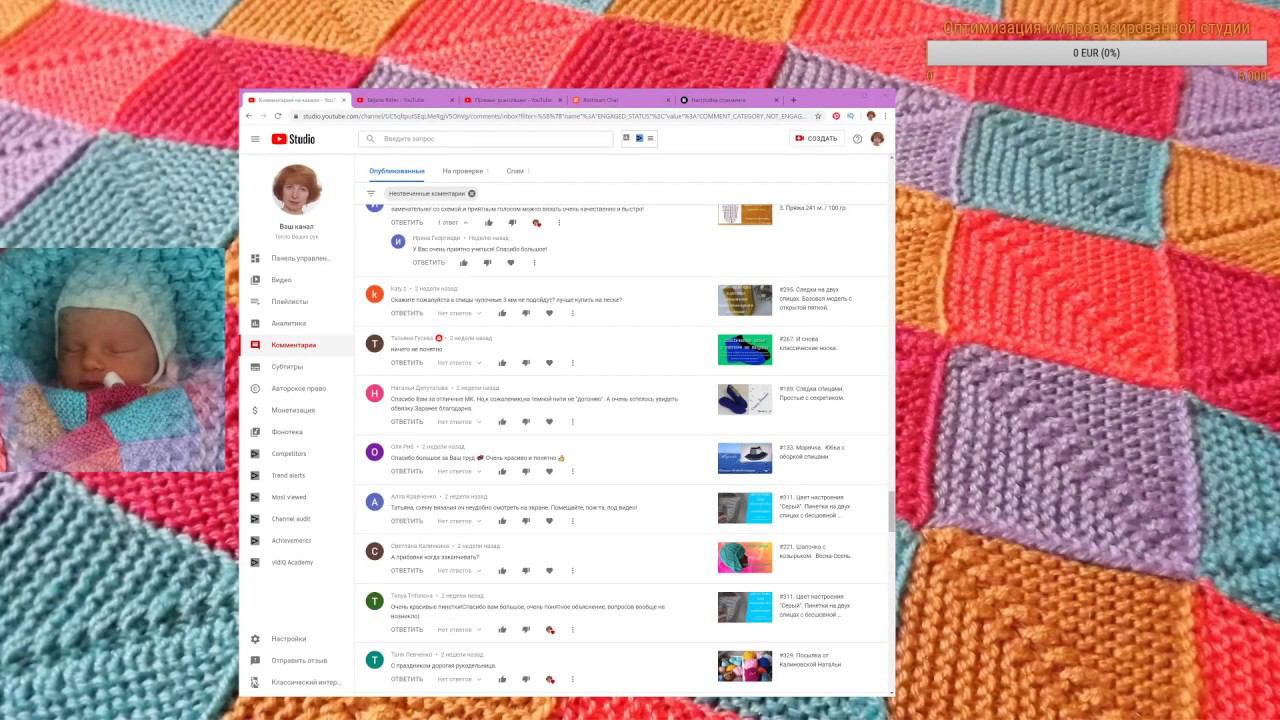Expand 'Нет ответов' under Светлана Калинкина's comment

tap(459, 571)
